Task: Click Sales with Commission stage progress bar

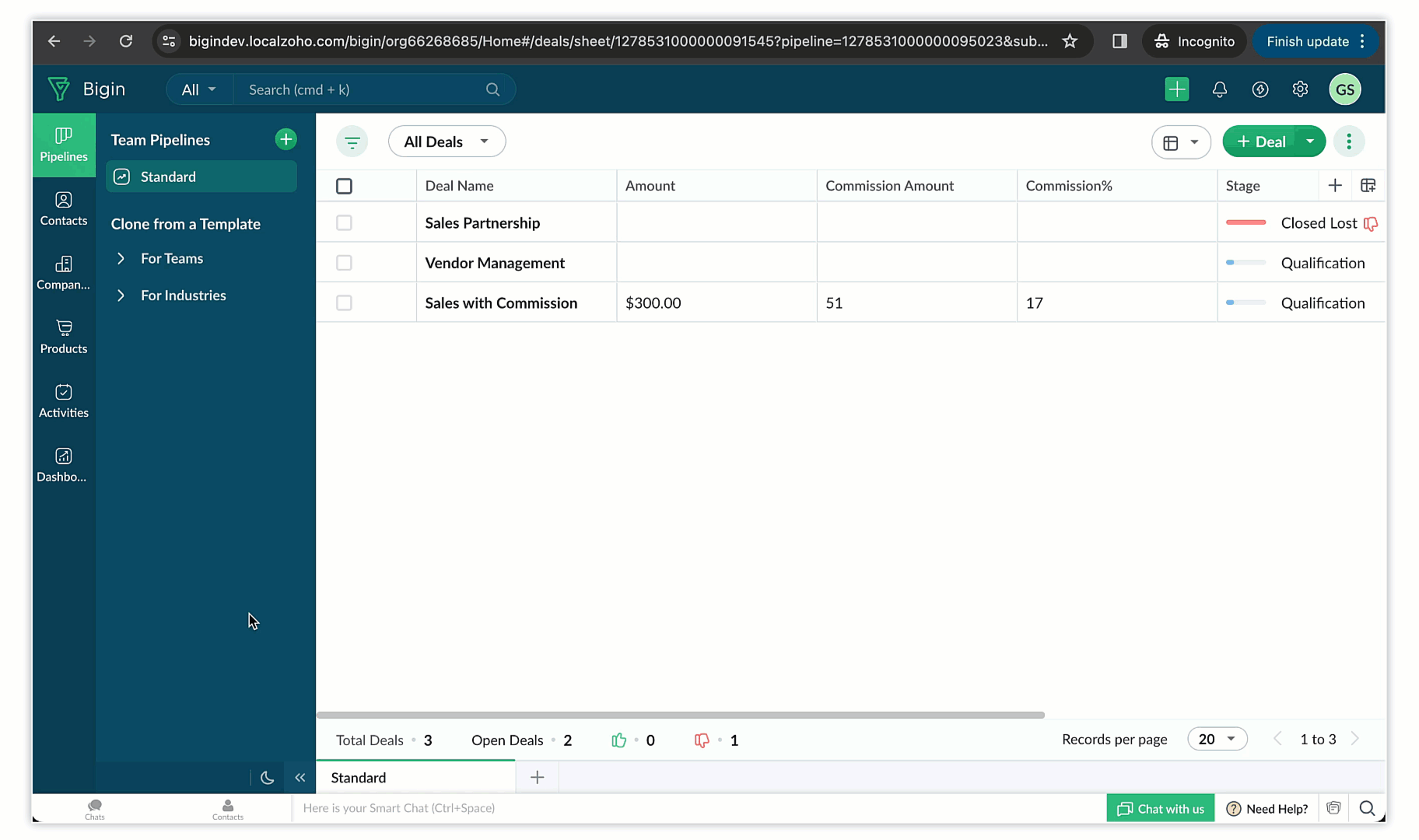Action: 1246,303
